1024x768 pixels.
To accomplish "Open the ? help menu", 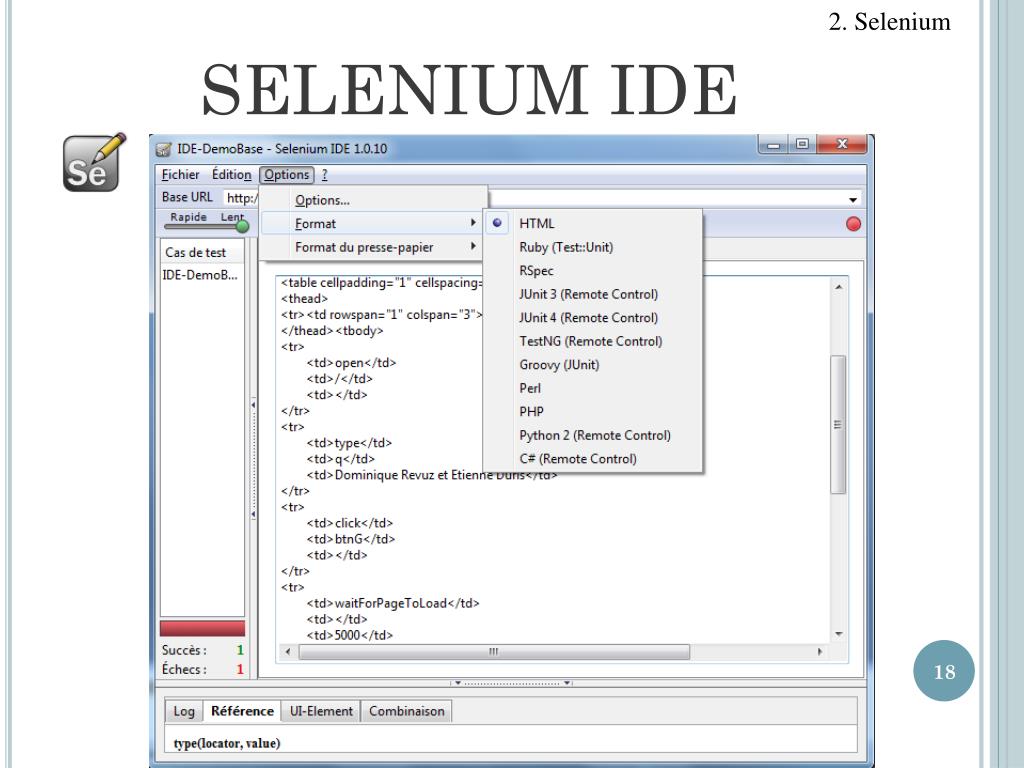I will pos(325,174).
